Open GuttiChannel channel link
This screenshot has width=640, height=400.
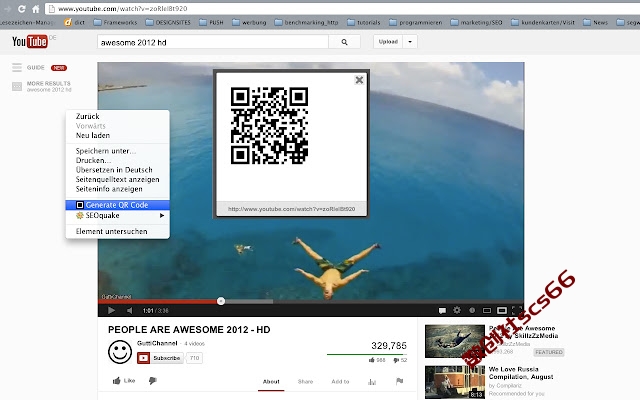(x=157, y=343)
